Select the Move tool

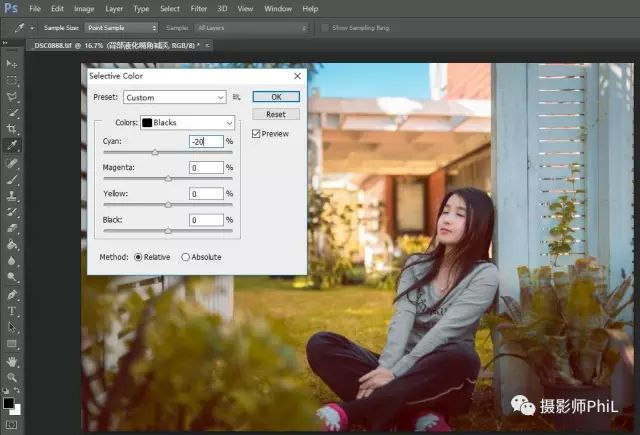[11, 64]
